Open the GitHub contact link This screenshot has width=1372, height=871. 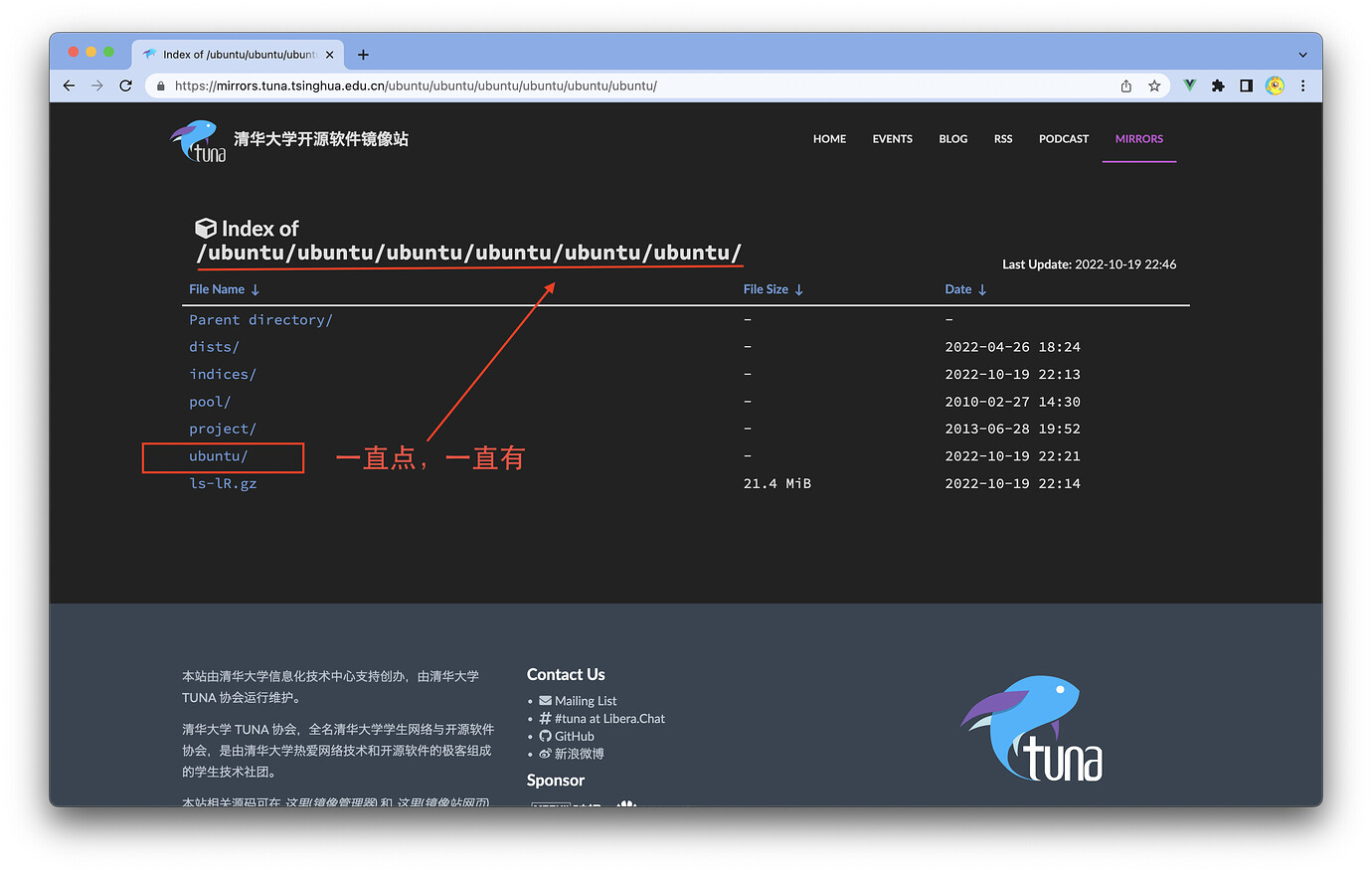click(x=574, y=737)
